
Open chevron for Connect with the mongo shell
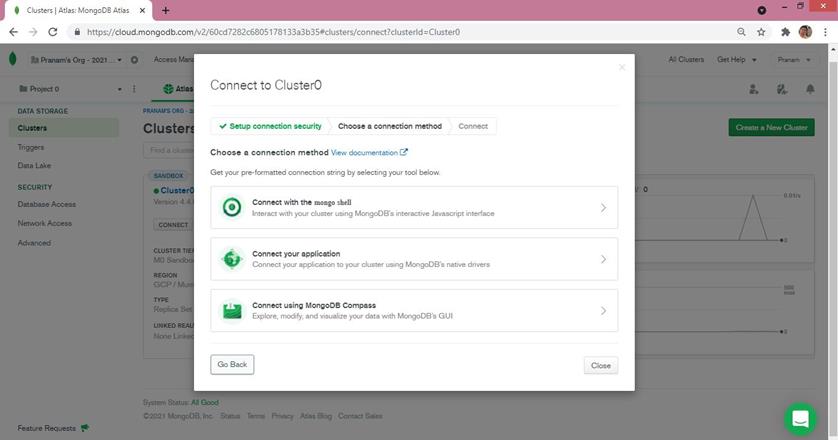603,207
